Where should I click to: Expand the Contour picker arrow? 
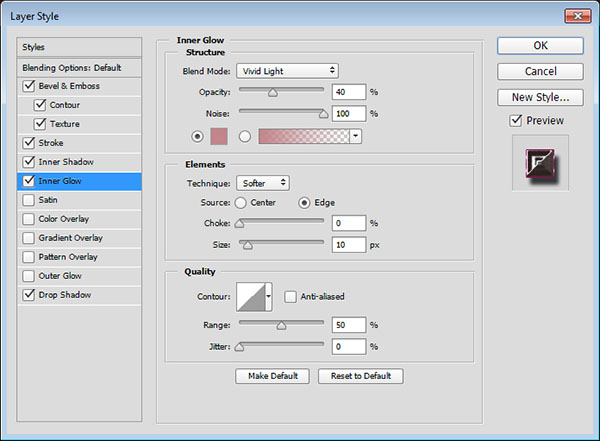[x=269, y=296]
